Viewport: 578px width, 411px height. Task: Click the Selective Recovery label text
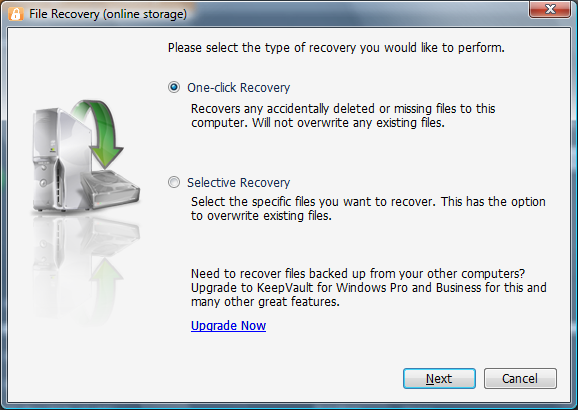pyautogui.click(x=238, y=182)
